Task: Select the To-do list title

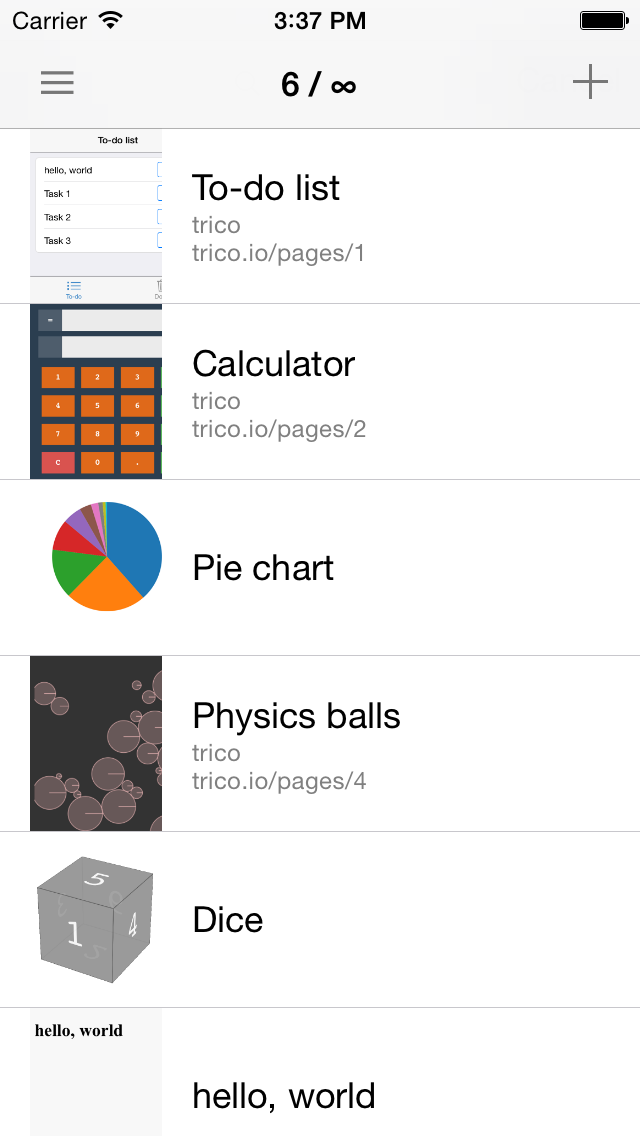Action: (x=266, y=188)
